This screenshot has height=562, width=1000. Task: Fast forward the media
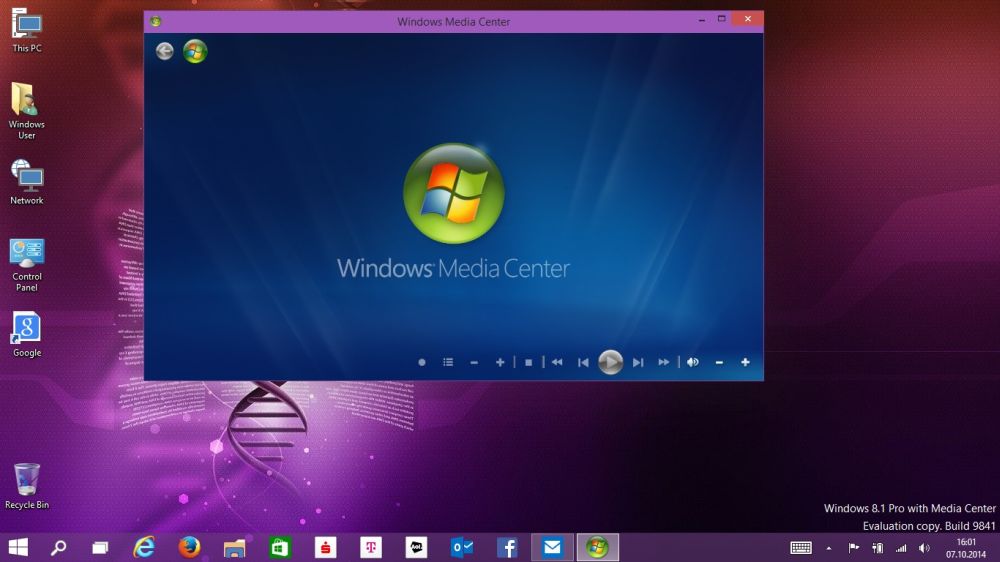[664, 362]
